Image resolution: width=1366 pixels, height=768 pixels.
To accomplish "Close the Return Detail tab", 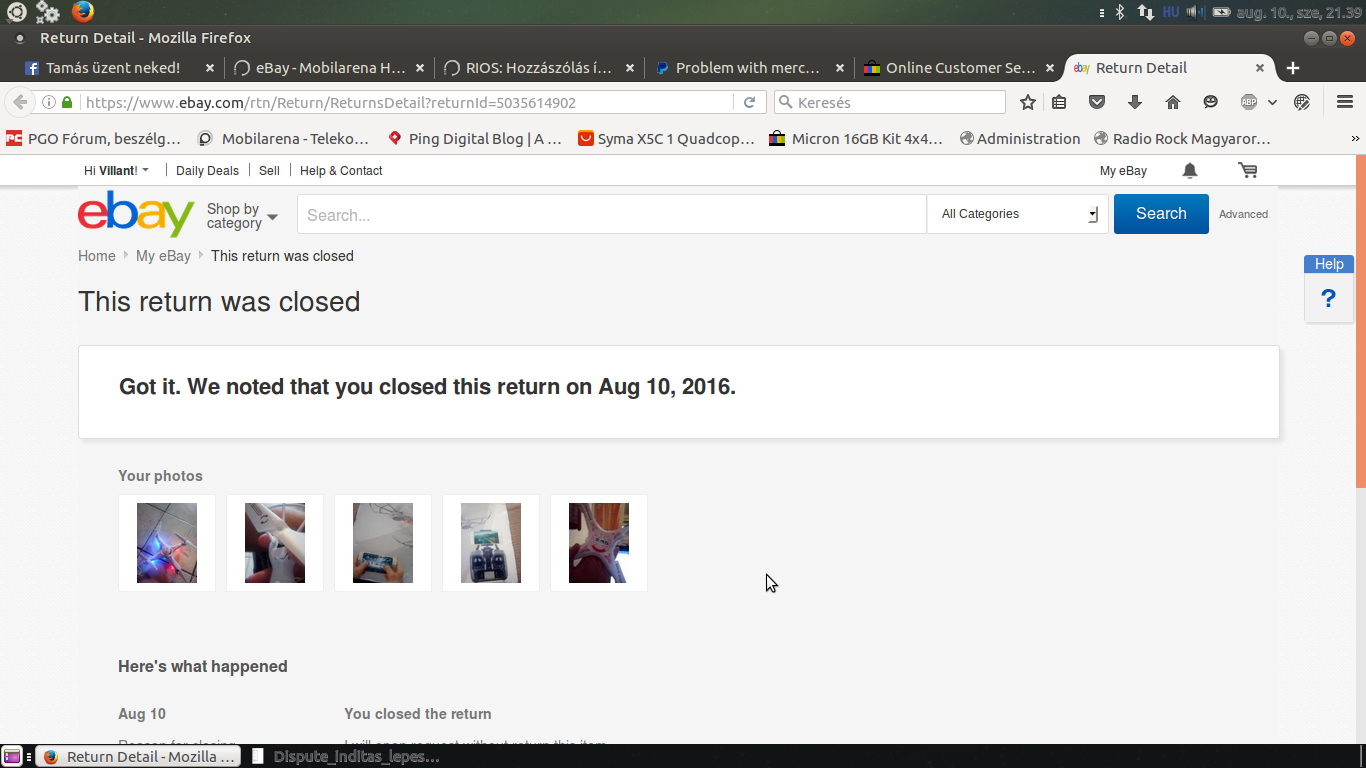I will pyautogui.click(x=1260, y=68).
